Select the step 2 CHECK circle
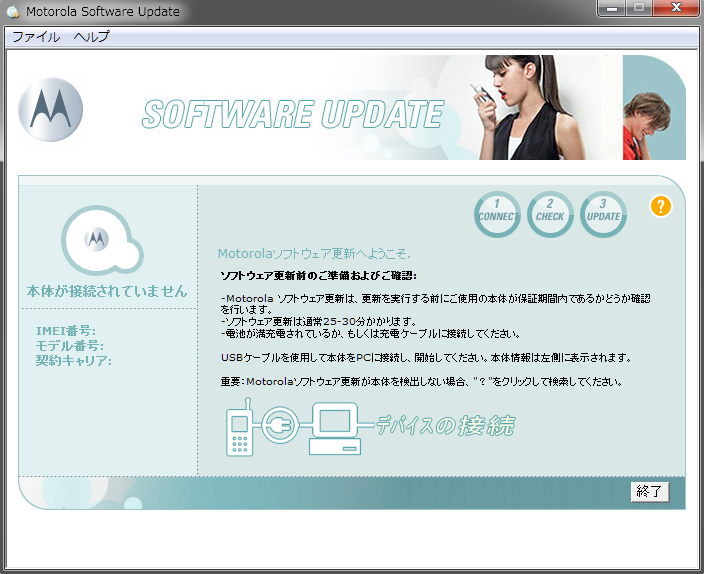This screenshot has width=704, height=574. point(550,214)
